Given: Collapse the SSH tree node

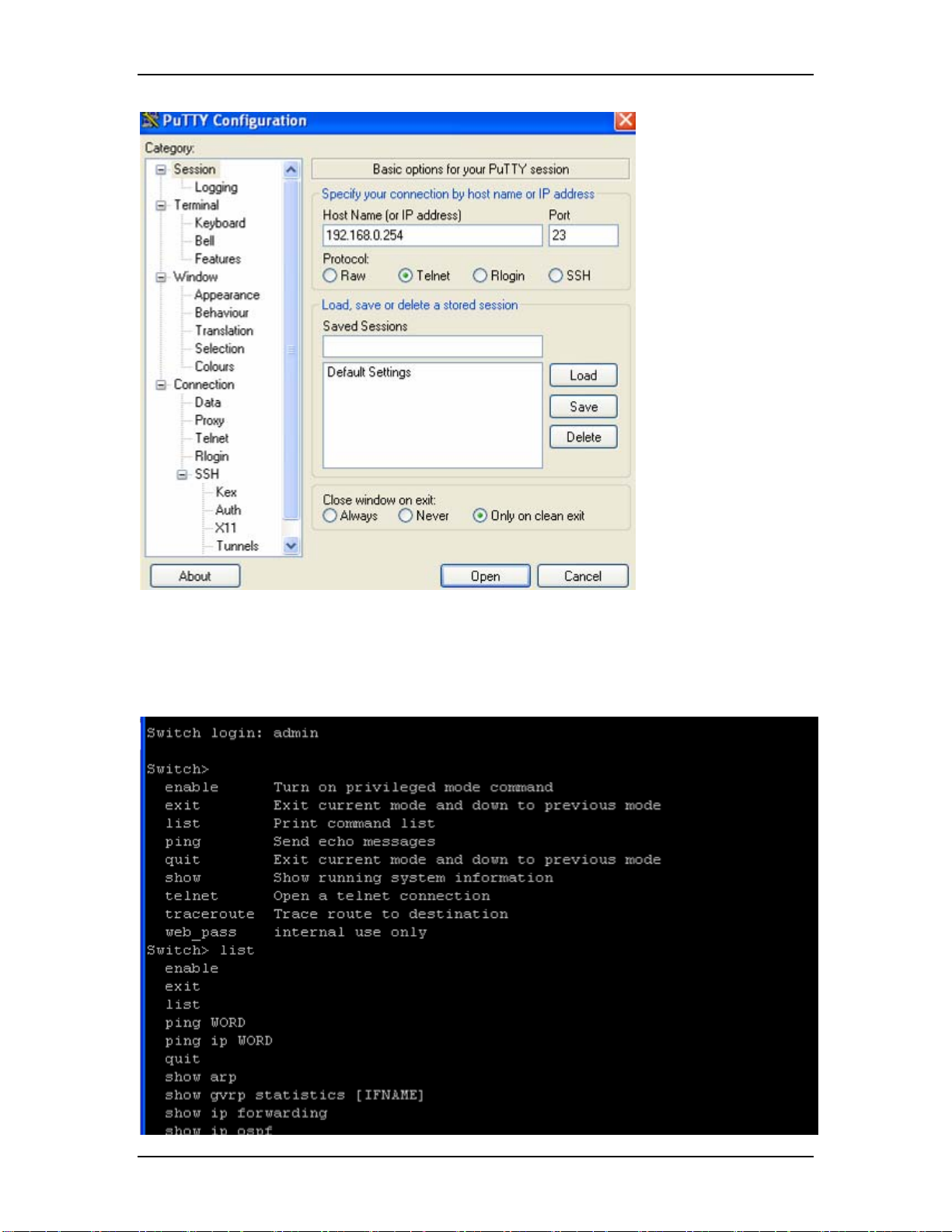Looking at the screenshot, I should point(182,474).
